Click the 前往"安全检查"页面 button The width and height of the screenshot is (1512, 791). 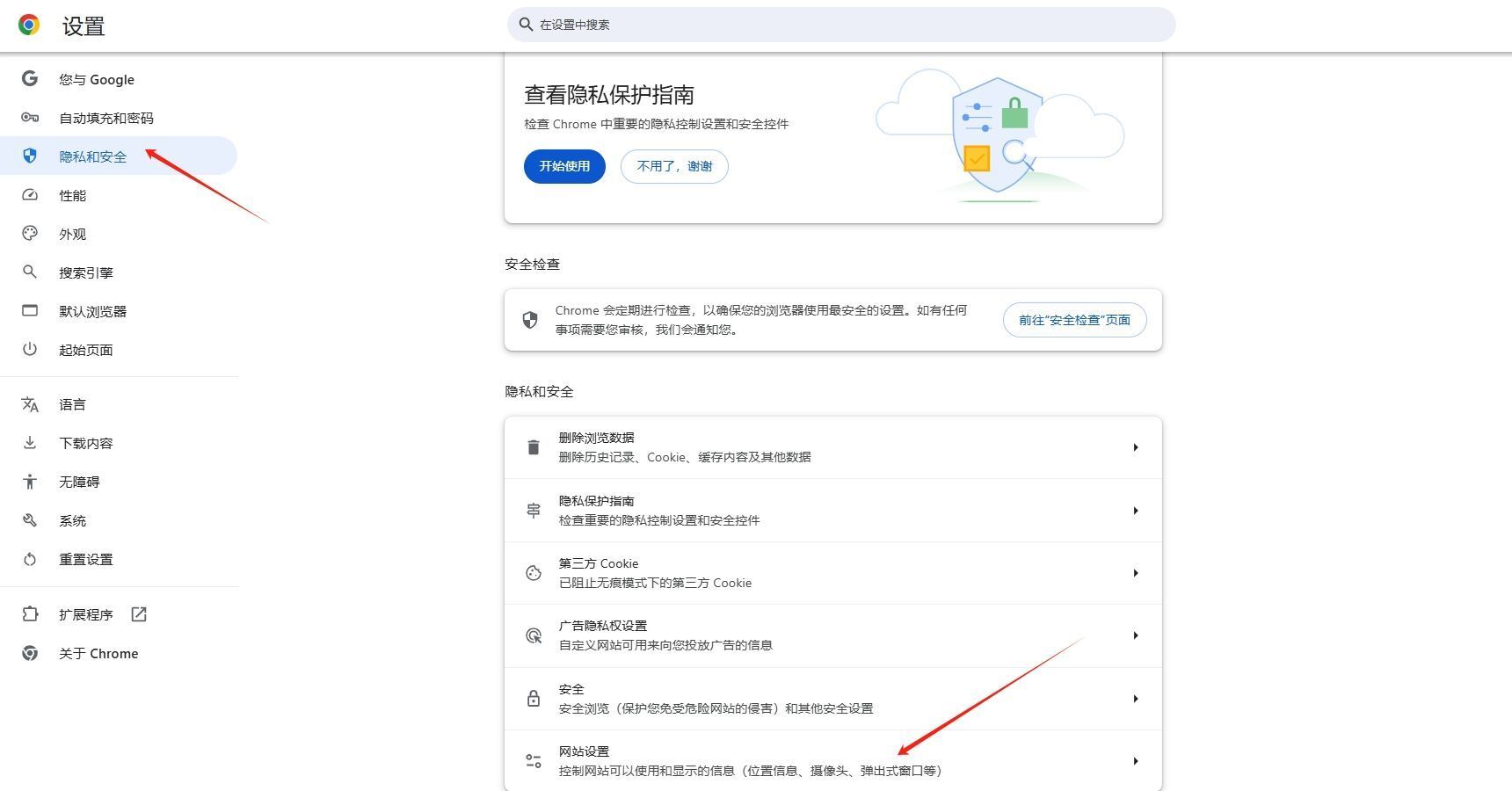1074,320
